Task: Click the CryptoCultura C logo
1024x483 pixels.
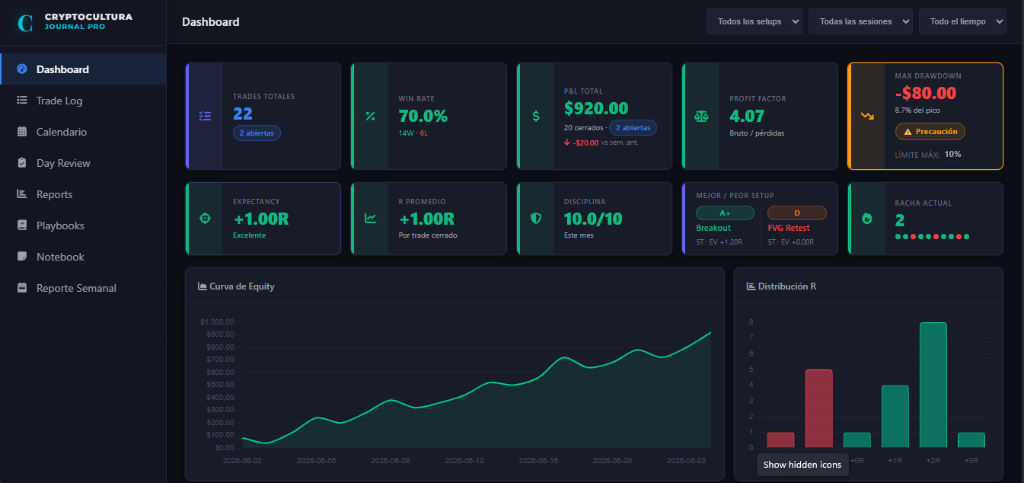Action: point(25,23)
